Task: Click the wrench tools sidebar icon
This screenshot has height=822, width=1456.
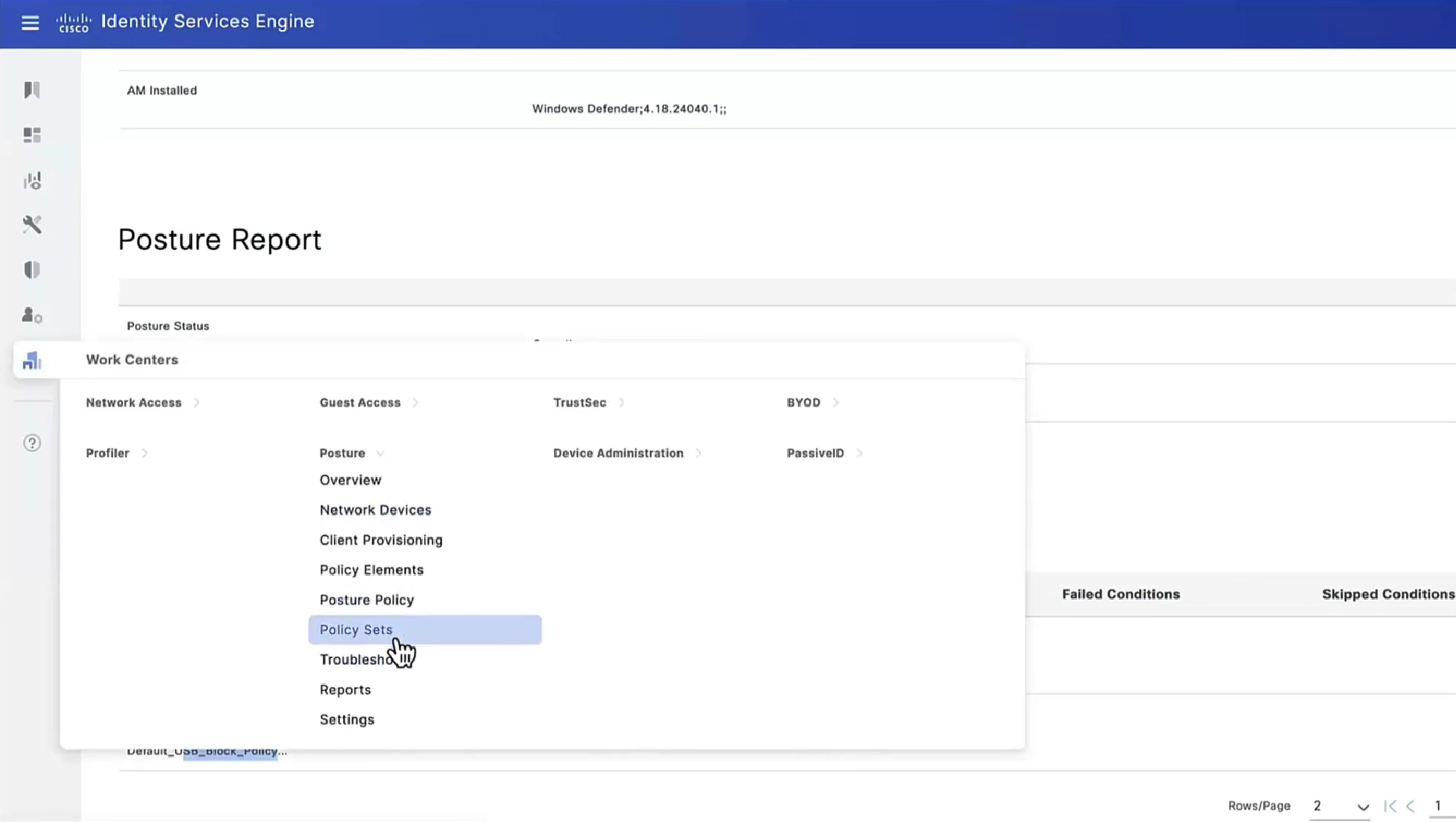Action: (x=32, y=225)
